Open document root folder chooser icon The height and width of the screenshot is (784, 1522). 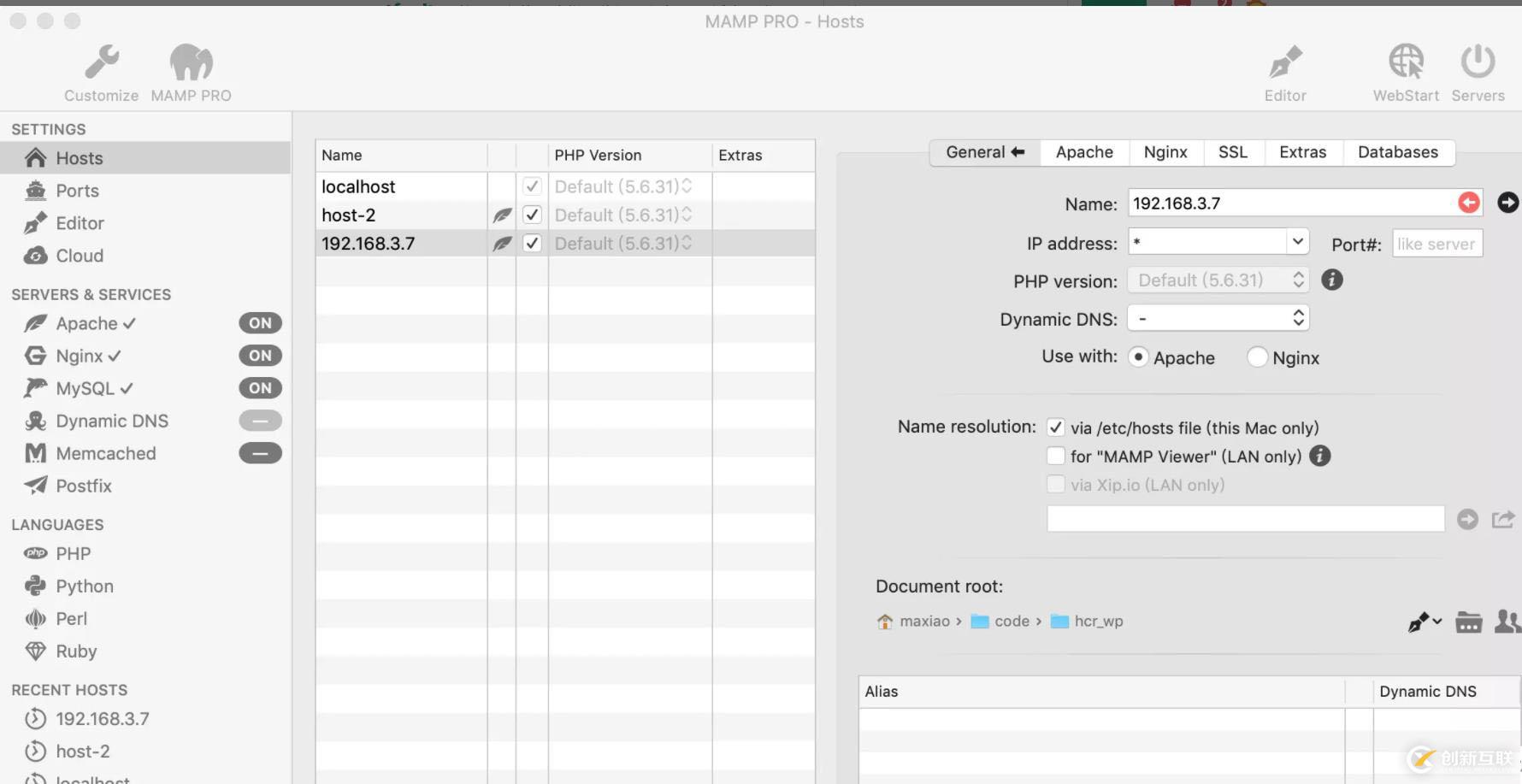[1468, 622]
